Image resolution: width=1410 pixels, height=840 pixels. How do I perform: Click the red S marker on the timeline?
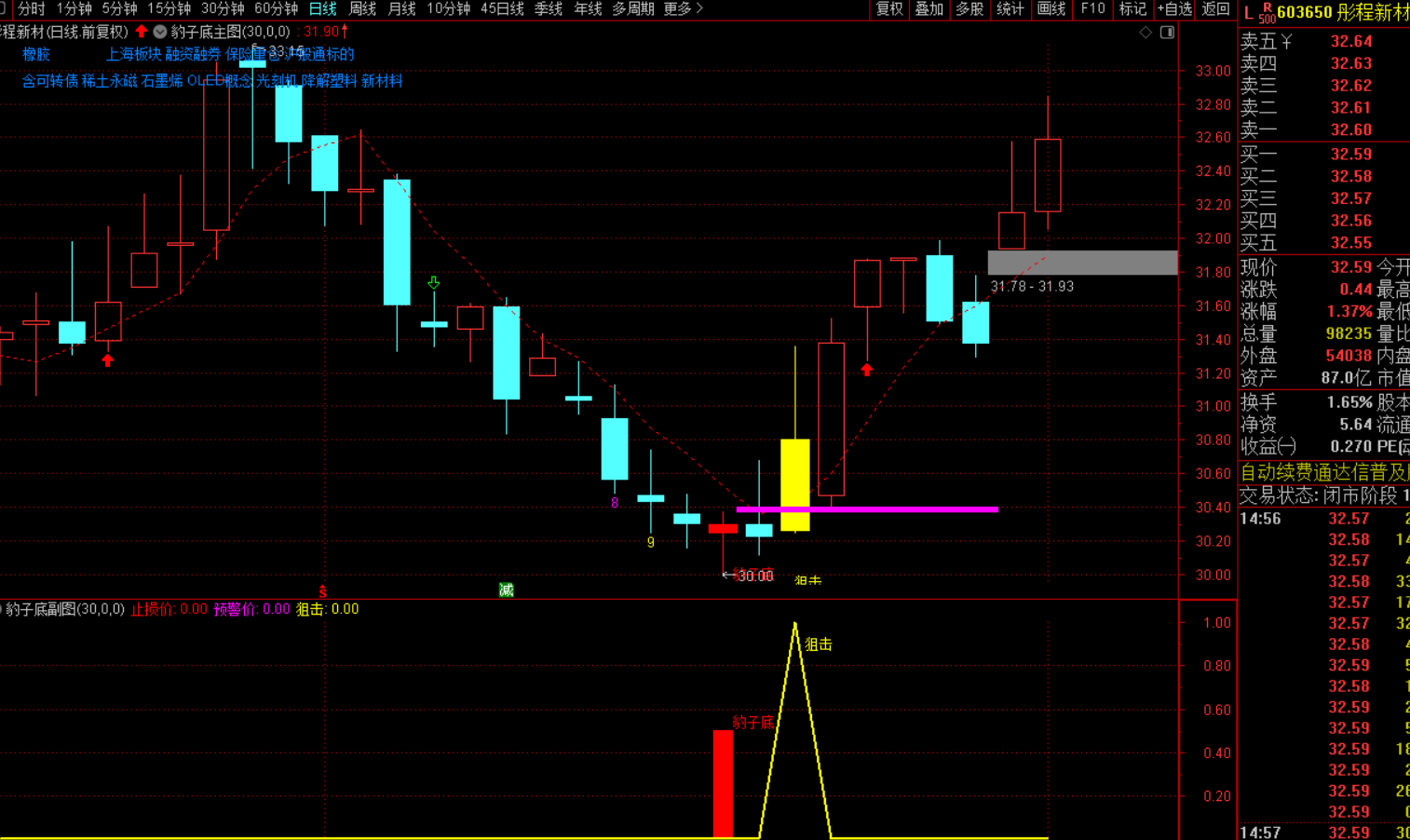[x=323, y=591]
